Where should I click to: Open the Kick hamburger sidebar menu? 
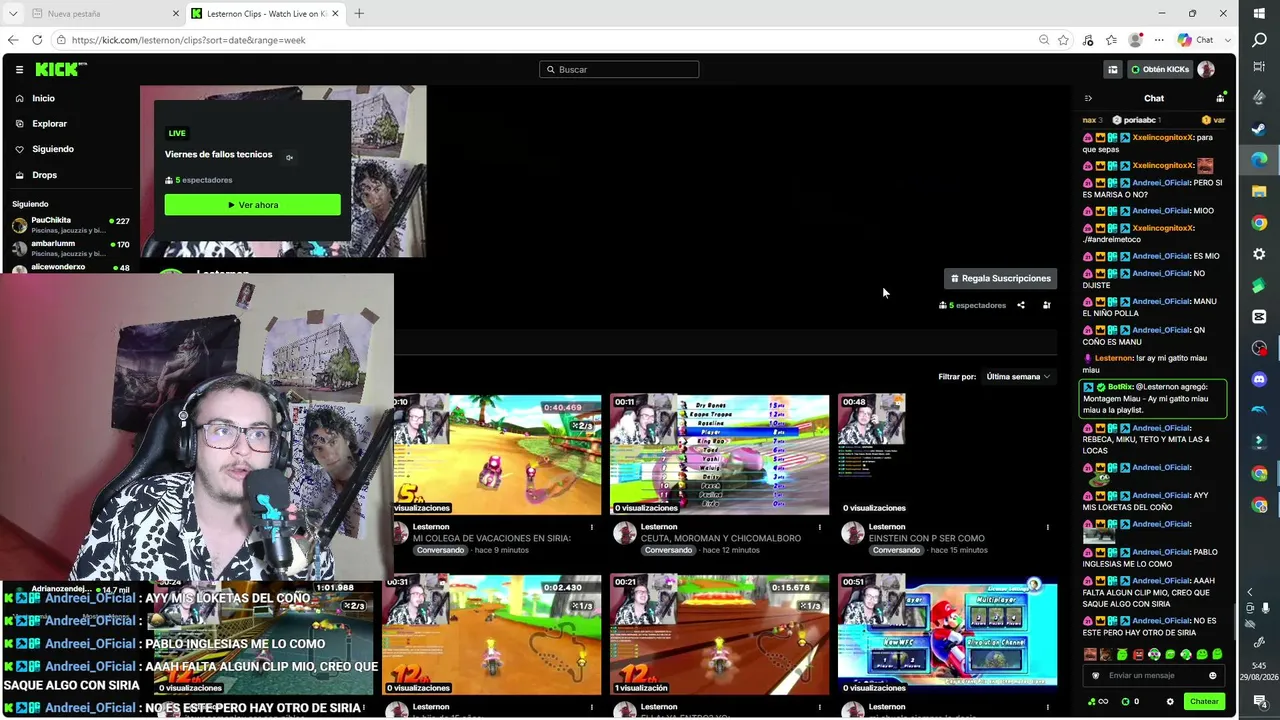coord(19,69)
